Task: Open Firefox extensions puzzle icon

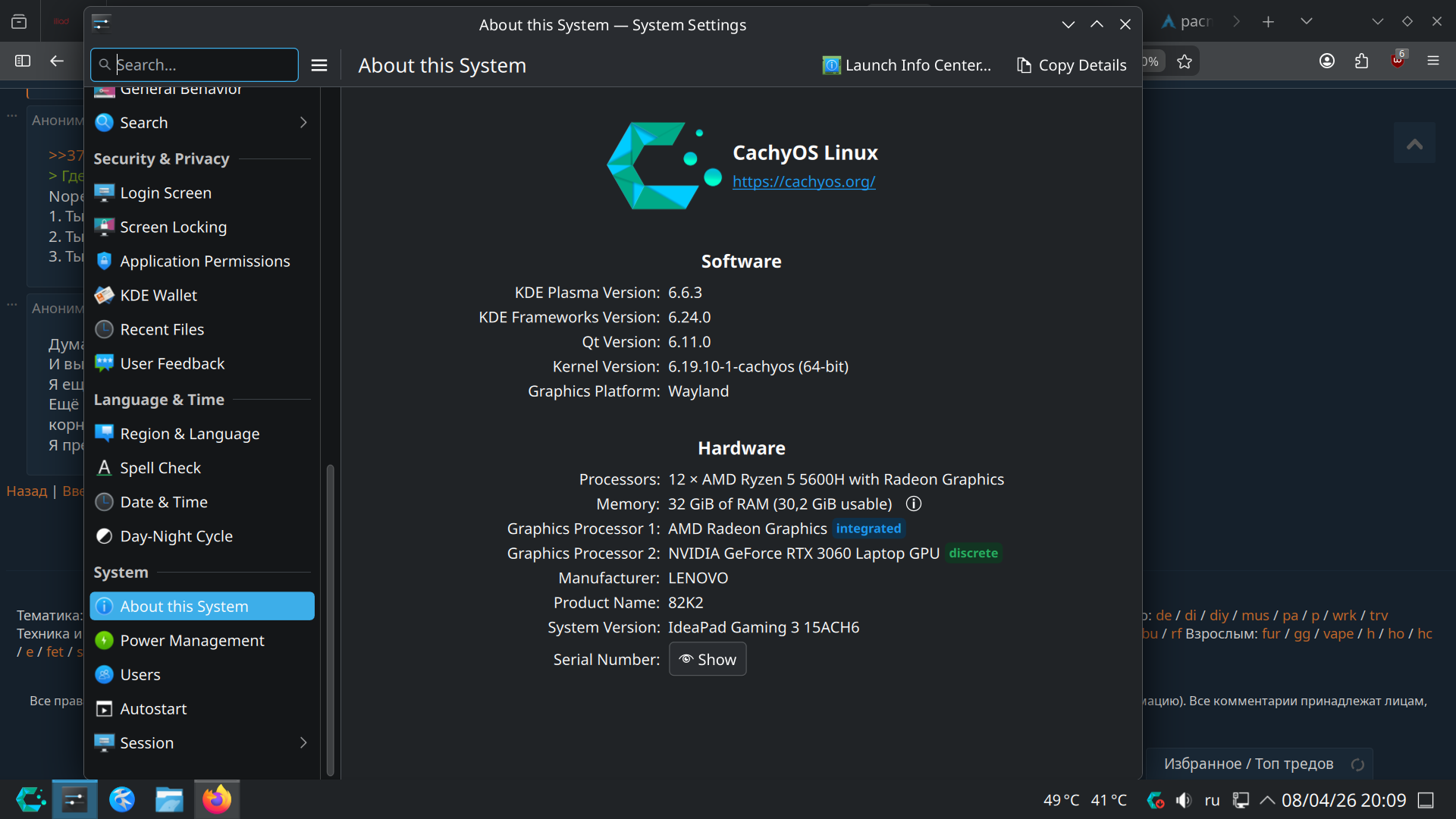Action: 1362,61
